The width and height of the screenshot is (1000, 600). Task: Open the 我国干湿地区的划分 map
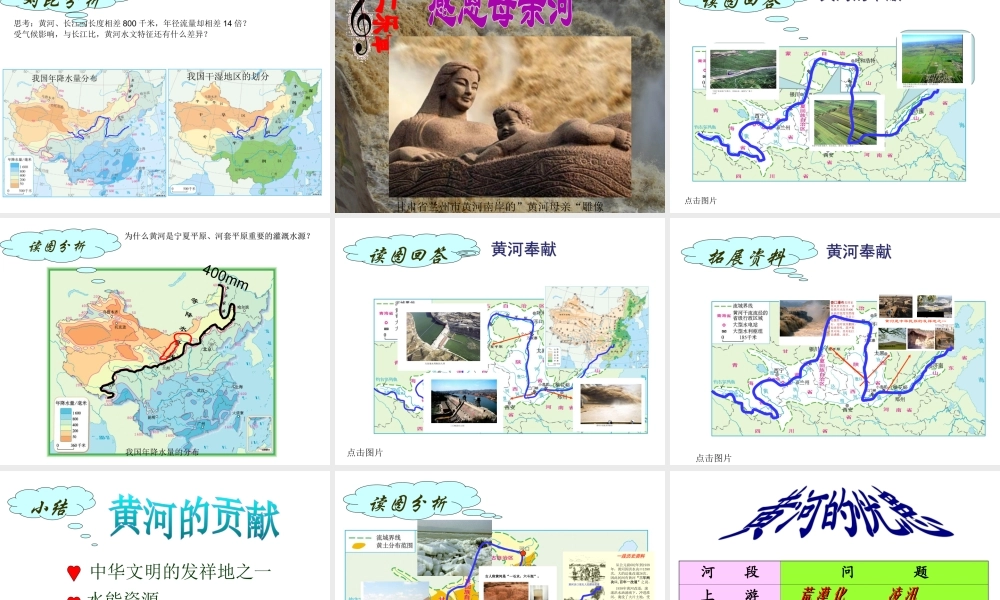point(245,132)
